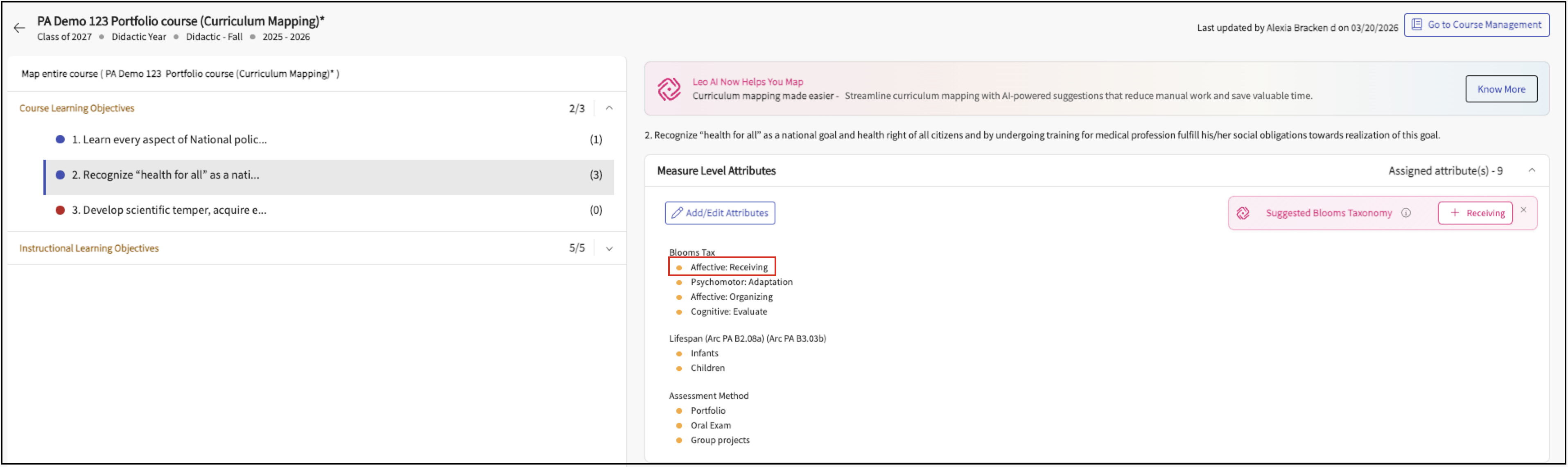Expand the Instructional Learning Objectives section

609,248
